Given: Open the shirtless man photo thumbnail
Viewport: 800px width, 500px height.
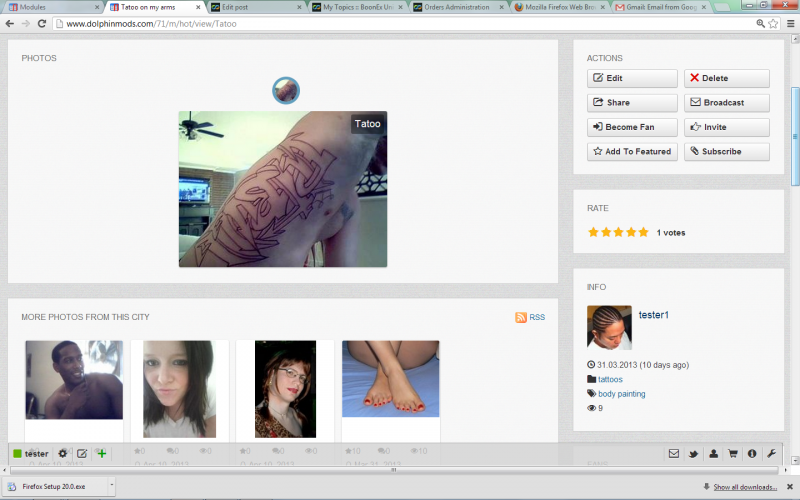Looking at the screenshot, I should 74,380.
